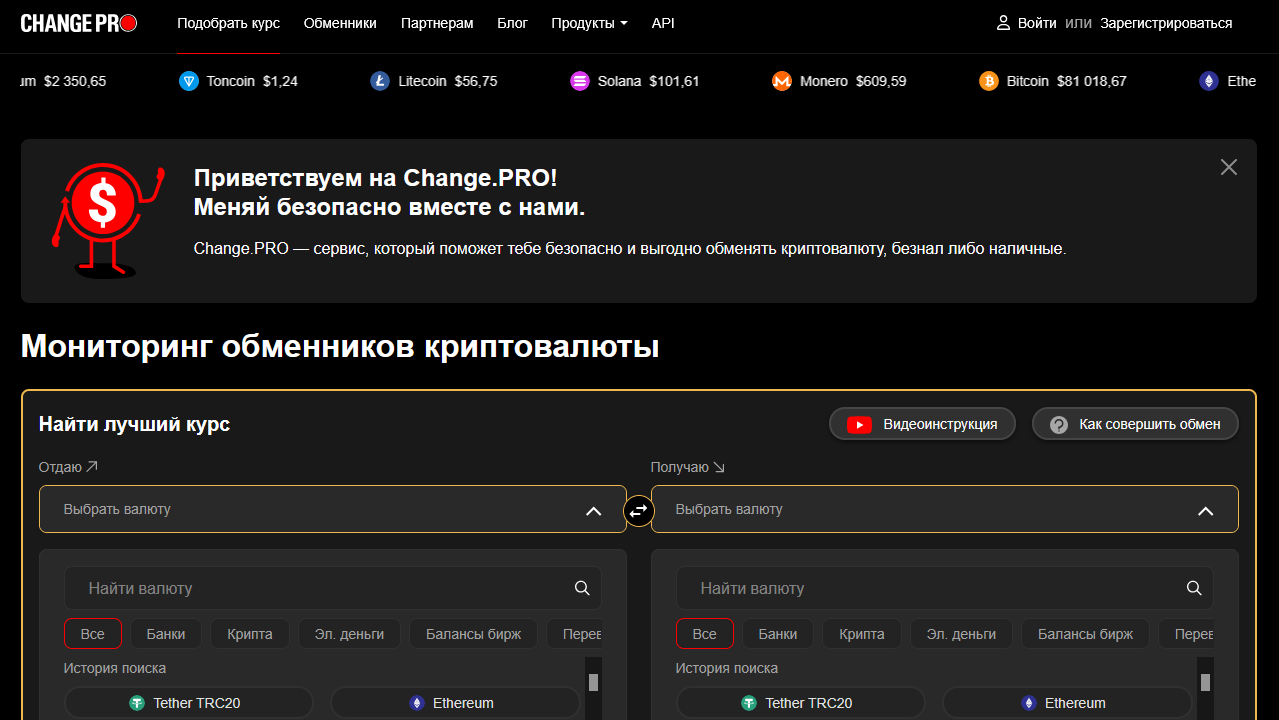Image resolution: width=1279 pixels, height=720 pixels.
Task: Close the welcome banner
Action: point(1229,167)
